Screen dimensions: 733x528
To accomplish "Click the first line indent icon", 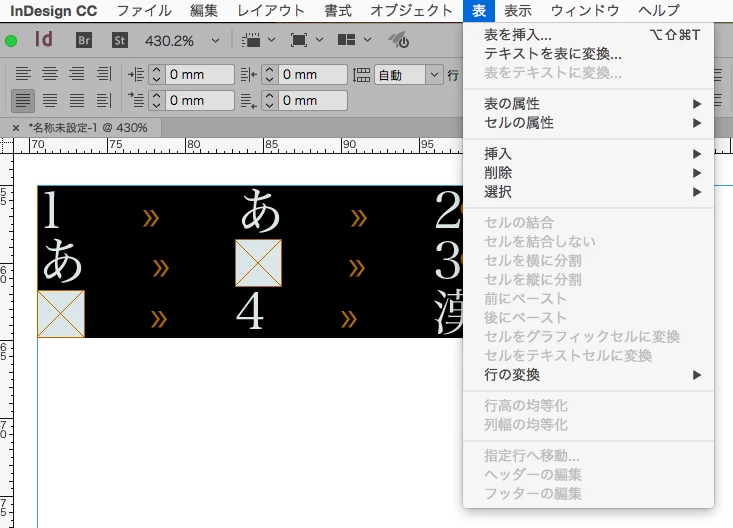I will point(136,101).
